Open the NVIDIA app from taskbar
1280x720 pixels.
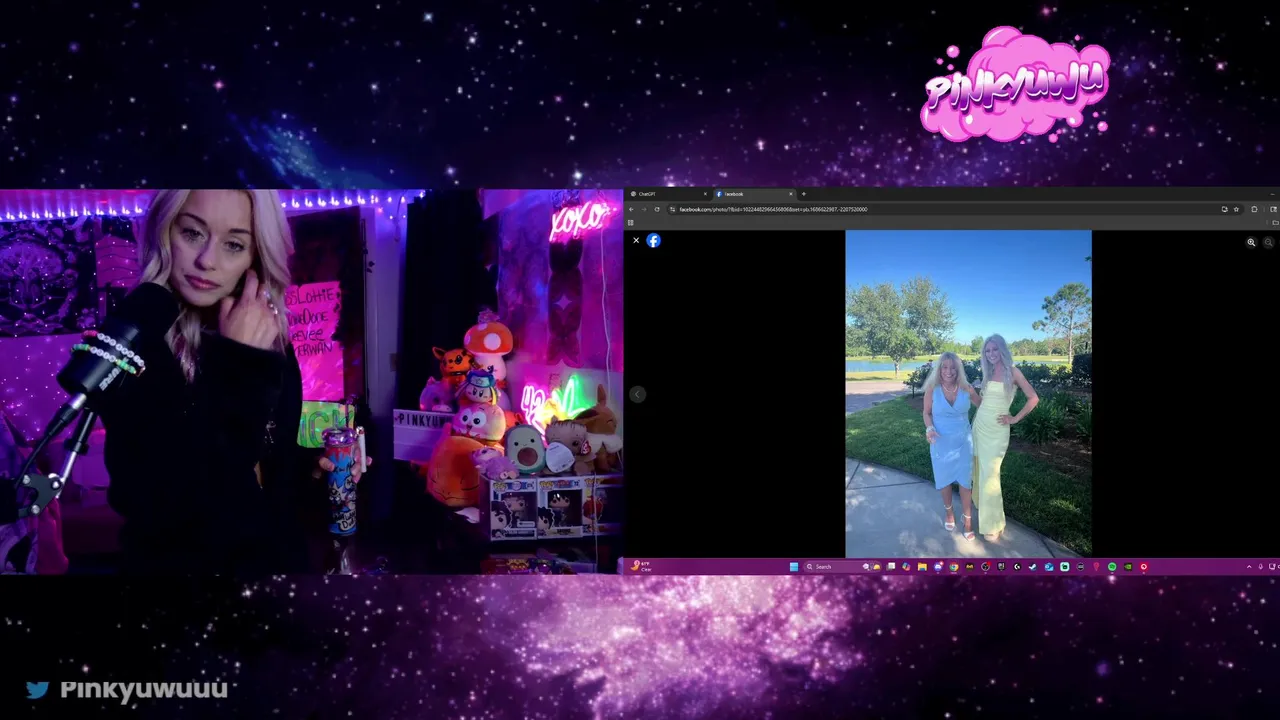[x=1128, y=567]
